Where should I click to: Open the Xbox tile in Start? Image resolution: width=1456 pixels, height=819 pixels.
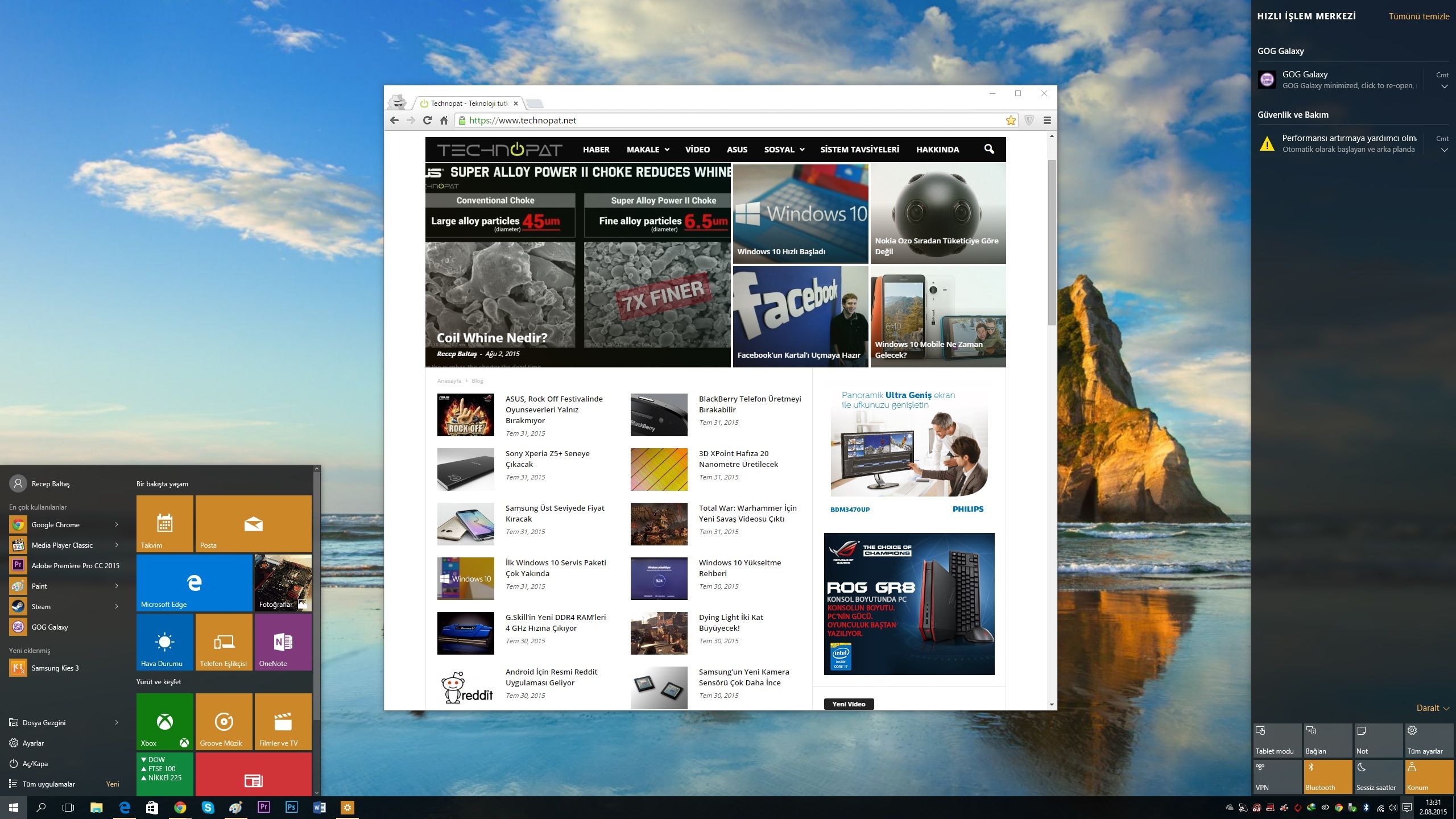164,721
